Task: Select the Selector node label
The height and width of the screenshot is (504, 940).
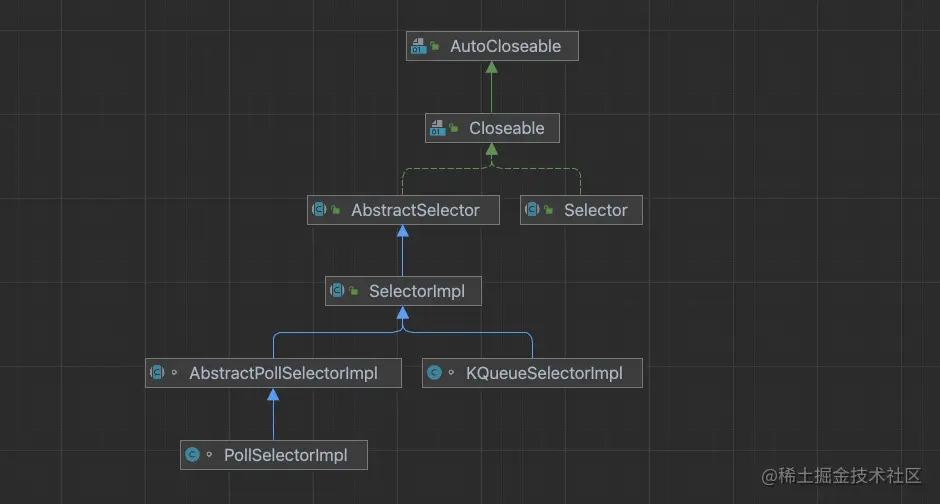Action: click(x=595, y=210)
